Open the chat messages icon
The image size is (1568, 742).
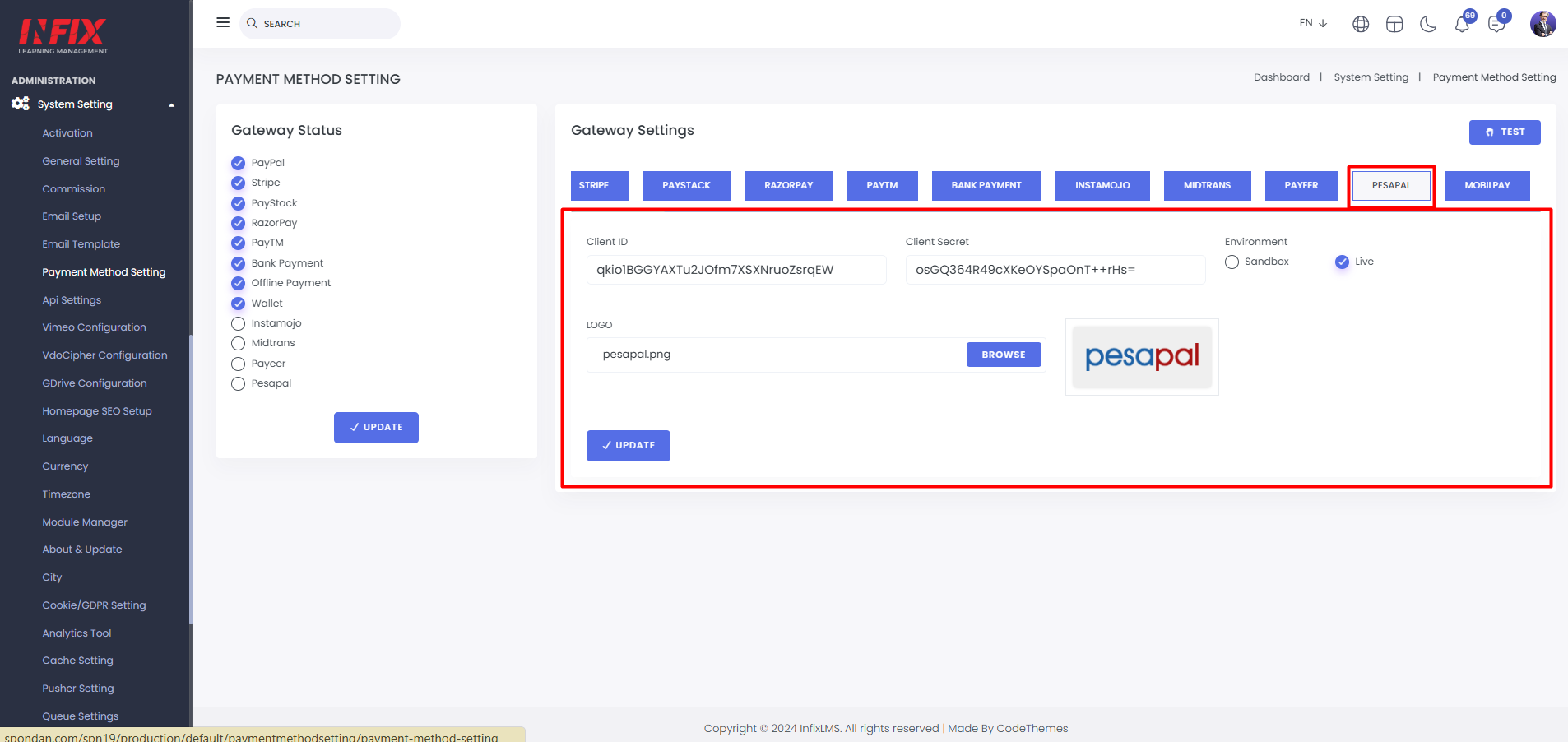click(1496, 24)
